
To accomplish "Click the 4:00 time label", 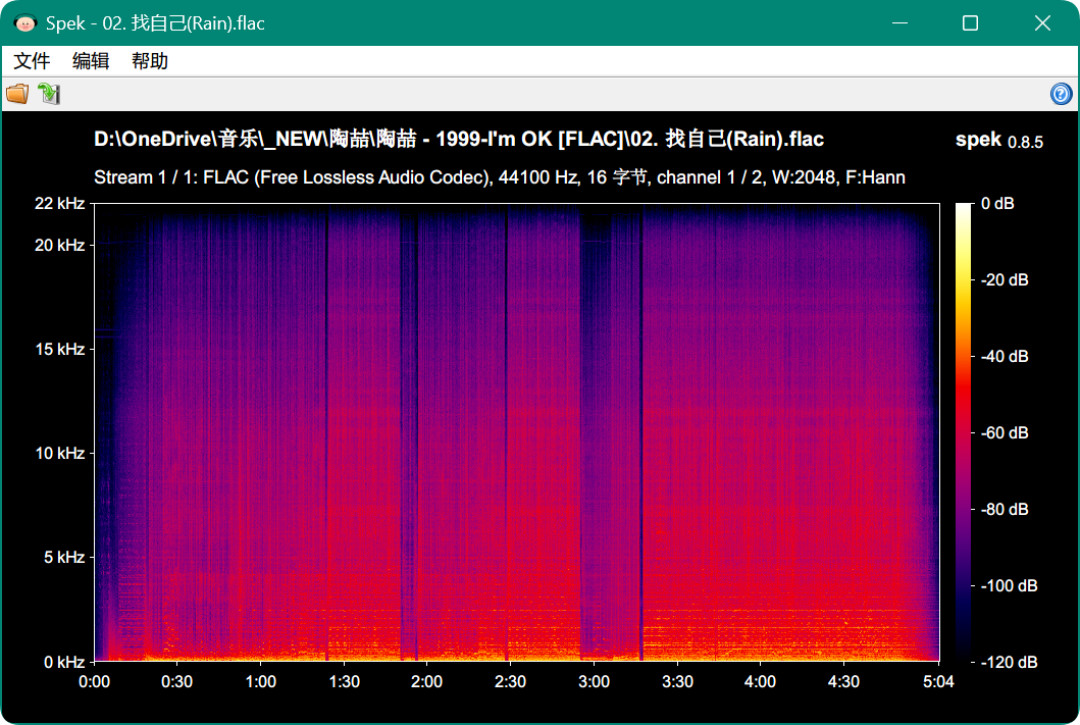I will coord(760,682).
